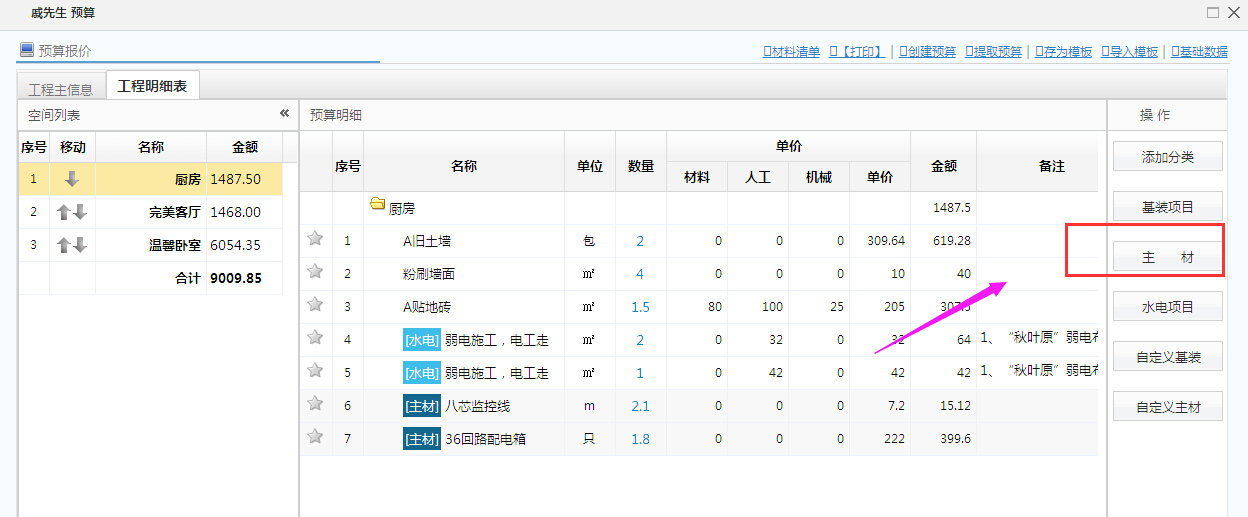Toggle the star on 粉刷墙面 row
This screenshot has height=517, width=1248.
[315, 272]
